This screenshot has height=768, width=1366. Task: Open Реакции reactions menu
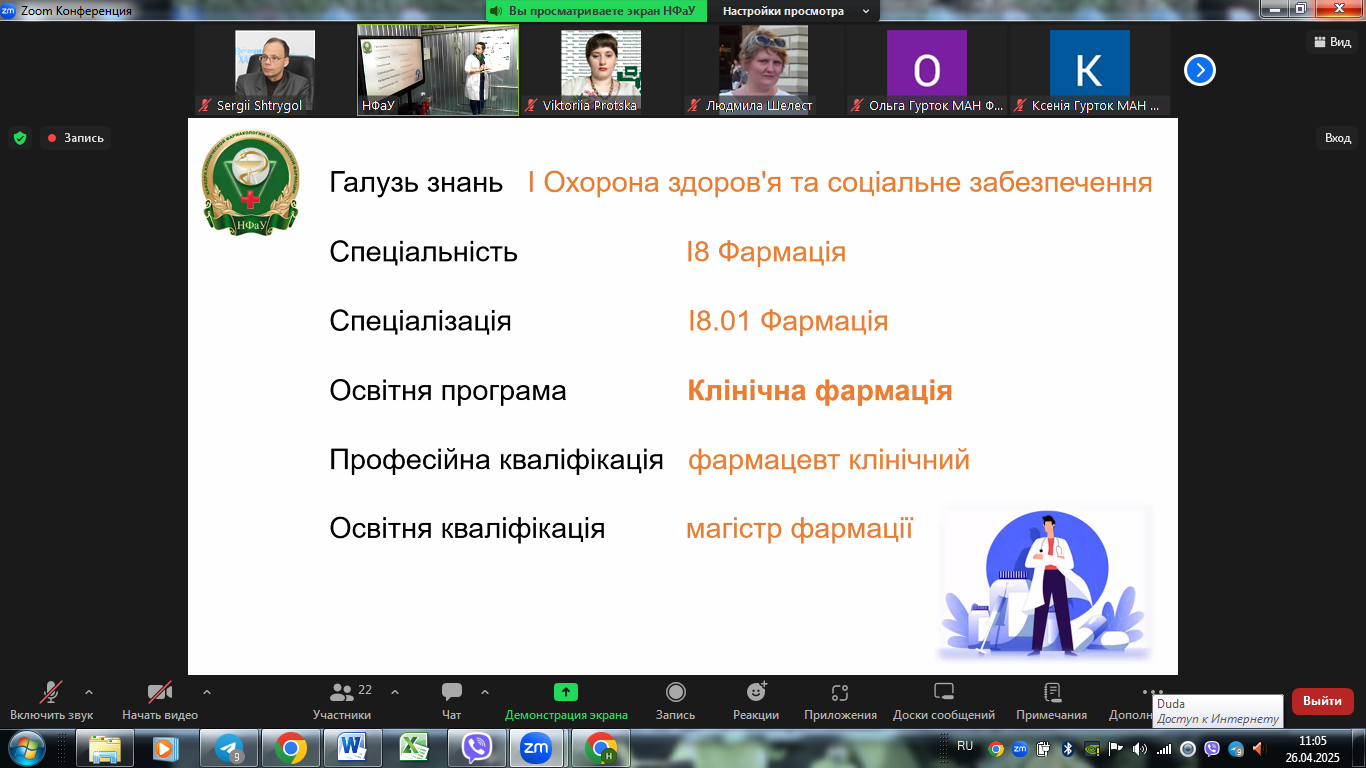[x=756, y=701]
